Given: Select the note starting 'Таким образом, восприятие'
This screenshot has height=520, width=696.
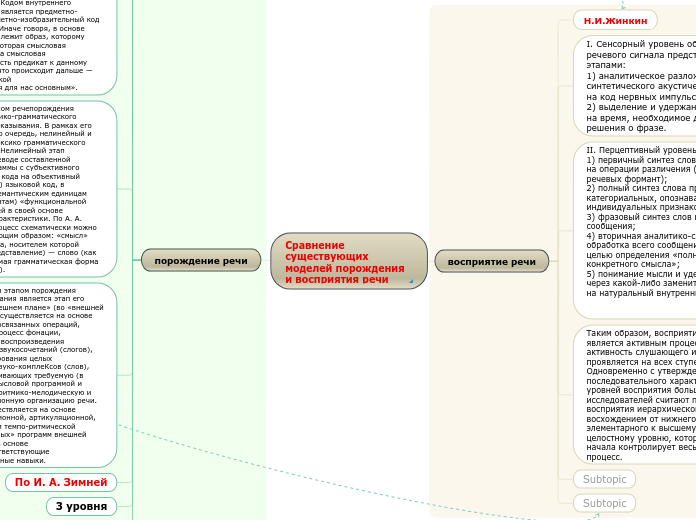Looking at the screenshot, I should coord(635,395).
